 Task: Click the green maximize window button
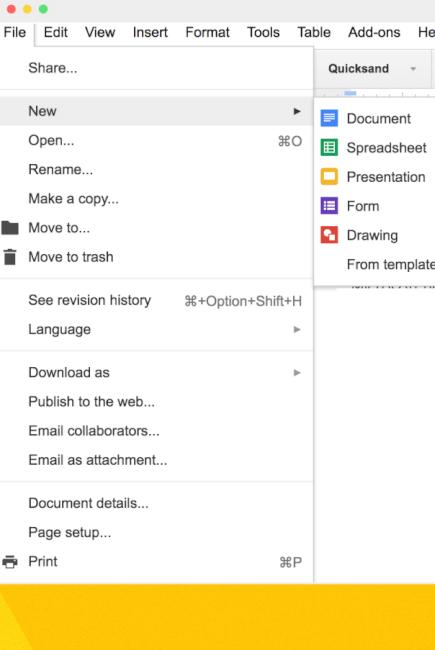coord(43,9)
